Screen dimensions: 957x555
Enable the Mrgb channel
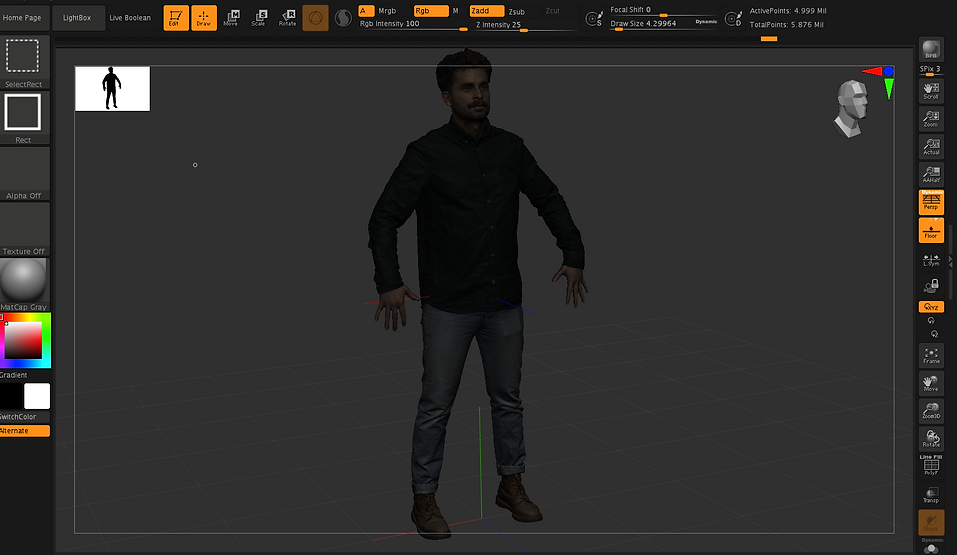[x=388, y=11]
